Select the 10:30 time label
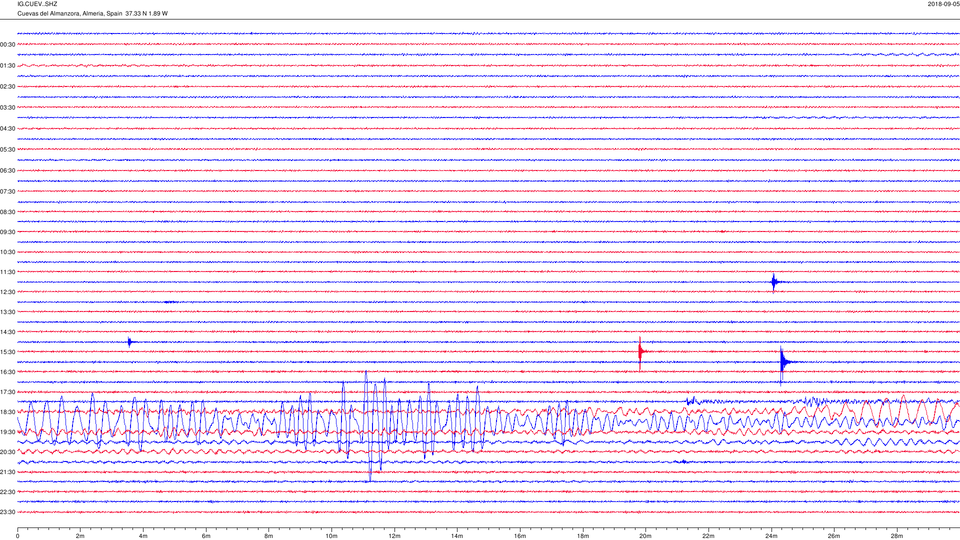 click(x=8, y=252)
